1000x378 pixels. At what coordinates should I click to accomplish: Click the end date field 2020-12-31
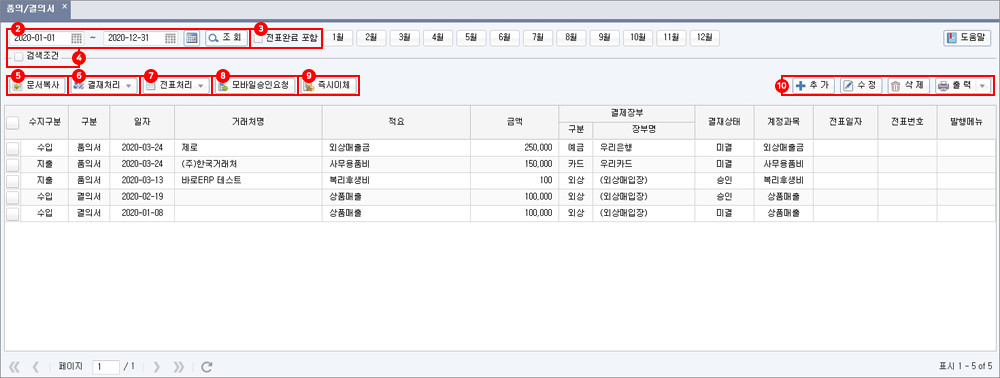click(x=134, y=38)
